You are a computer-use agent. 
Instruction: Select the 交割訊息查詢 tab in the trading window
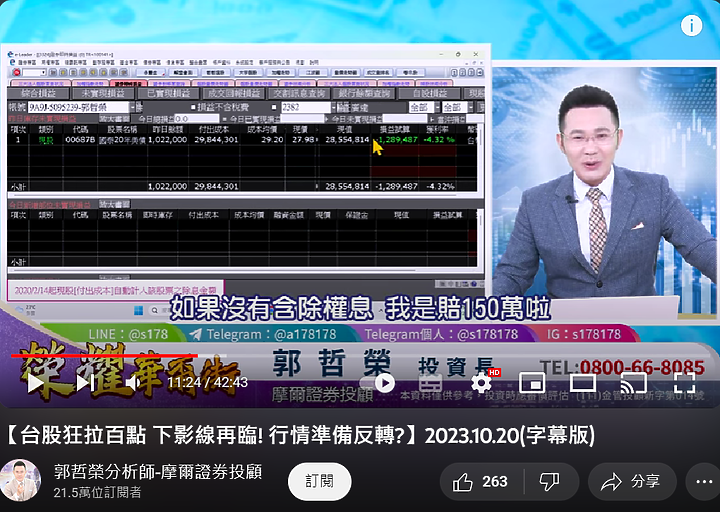point(299,93)
